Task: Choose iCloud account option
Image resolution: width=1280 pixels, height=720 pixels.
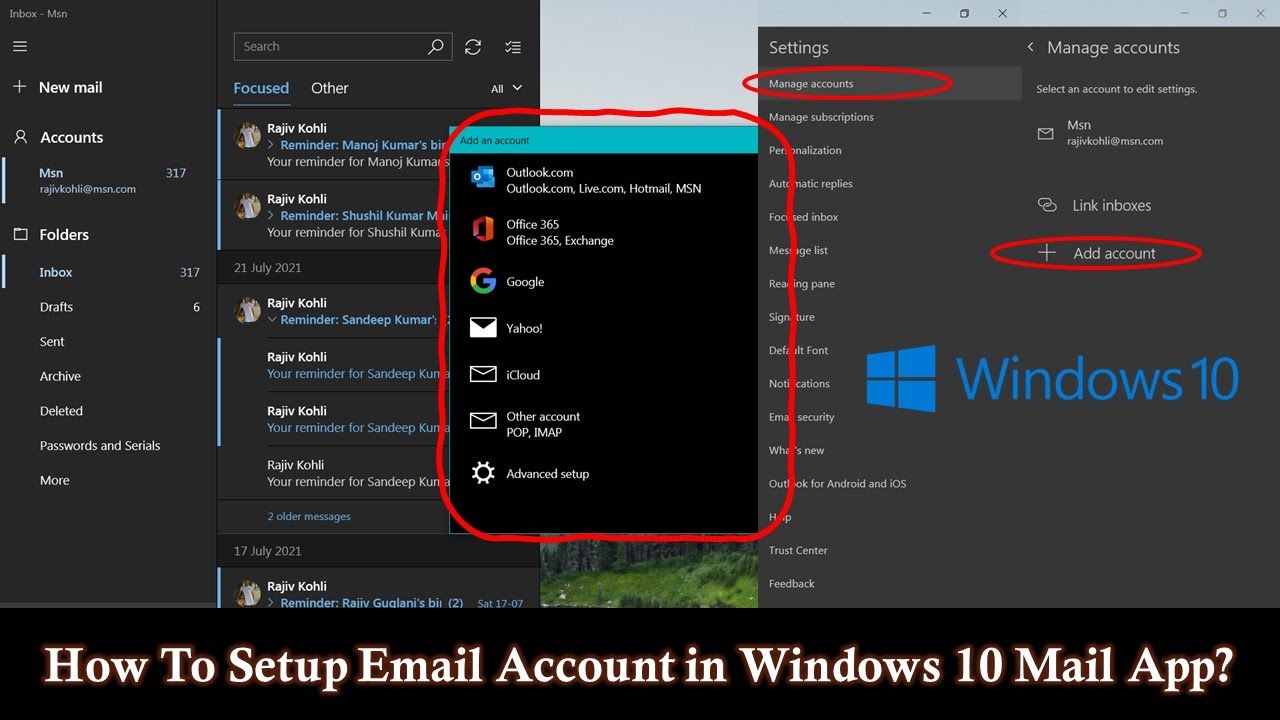Action: coord(603,375)
